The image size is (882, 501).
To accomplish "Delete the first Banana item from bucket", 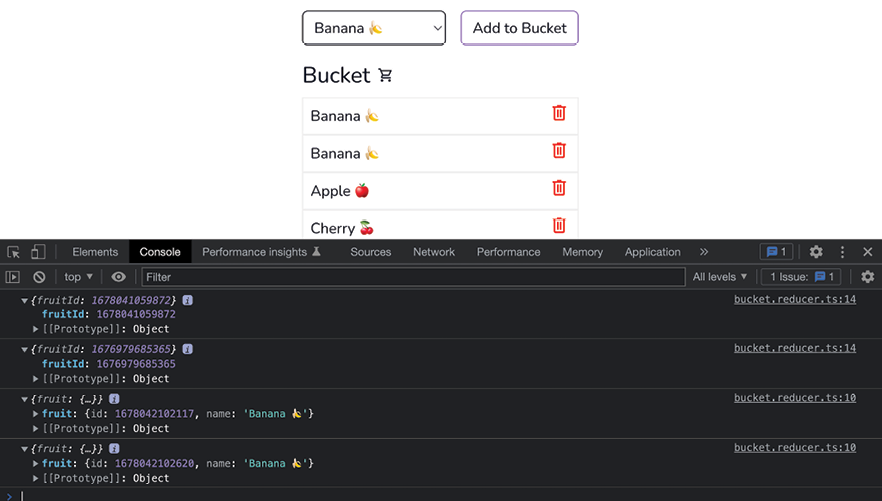I will coord(559,113).
